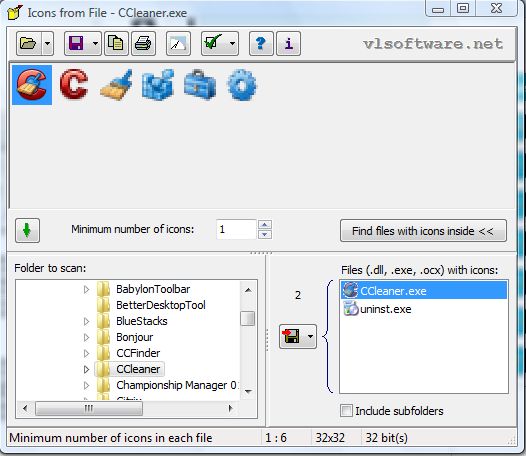Select the blue toolbox icon thumbnail
526x456 pixels.
[x=200, y=84]
